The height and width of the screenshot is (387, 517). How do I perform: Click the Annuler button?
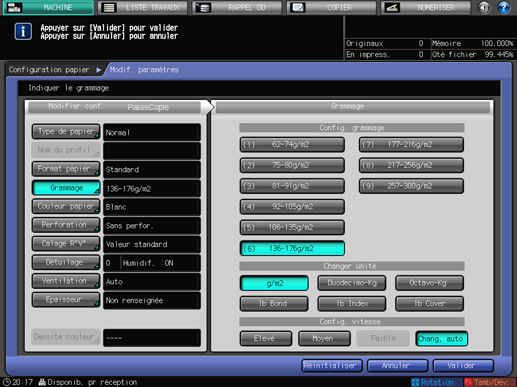coord(397,366)
